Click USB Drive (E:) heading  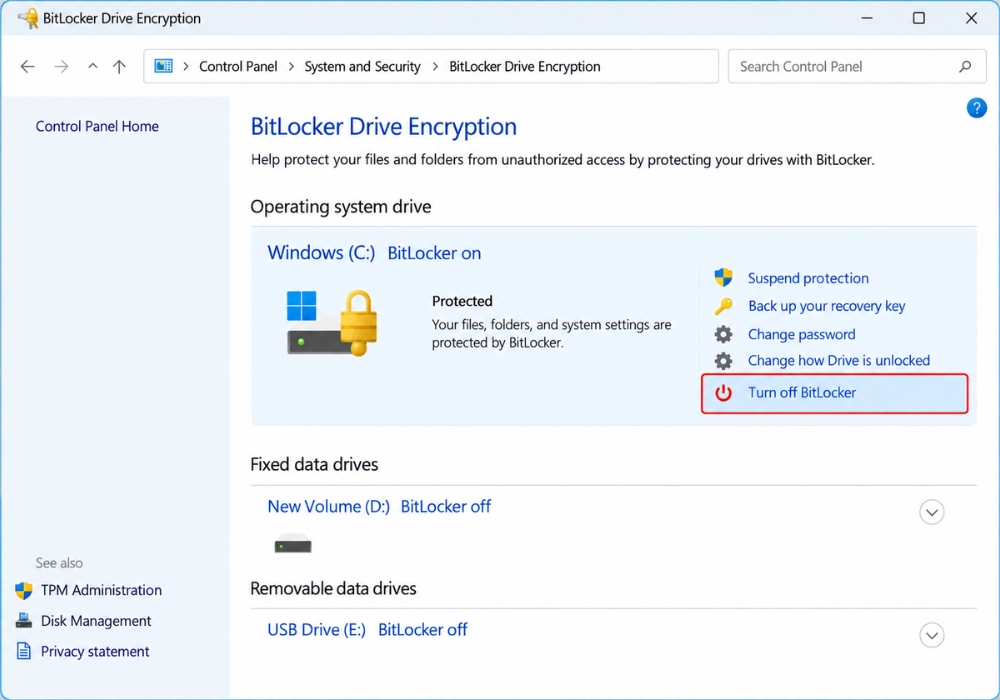[x=316, y=630]
